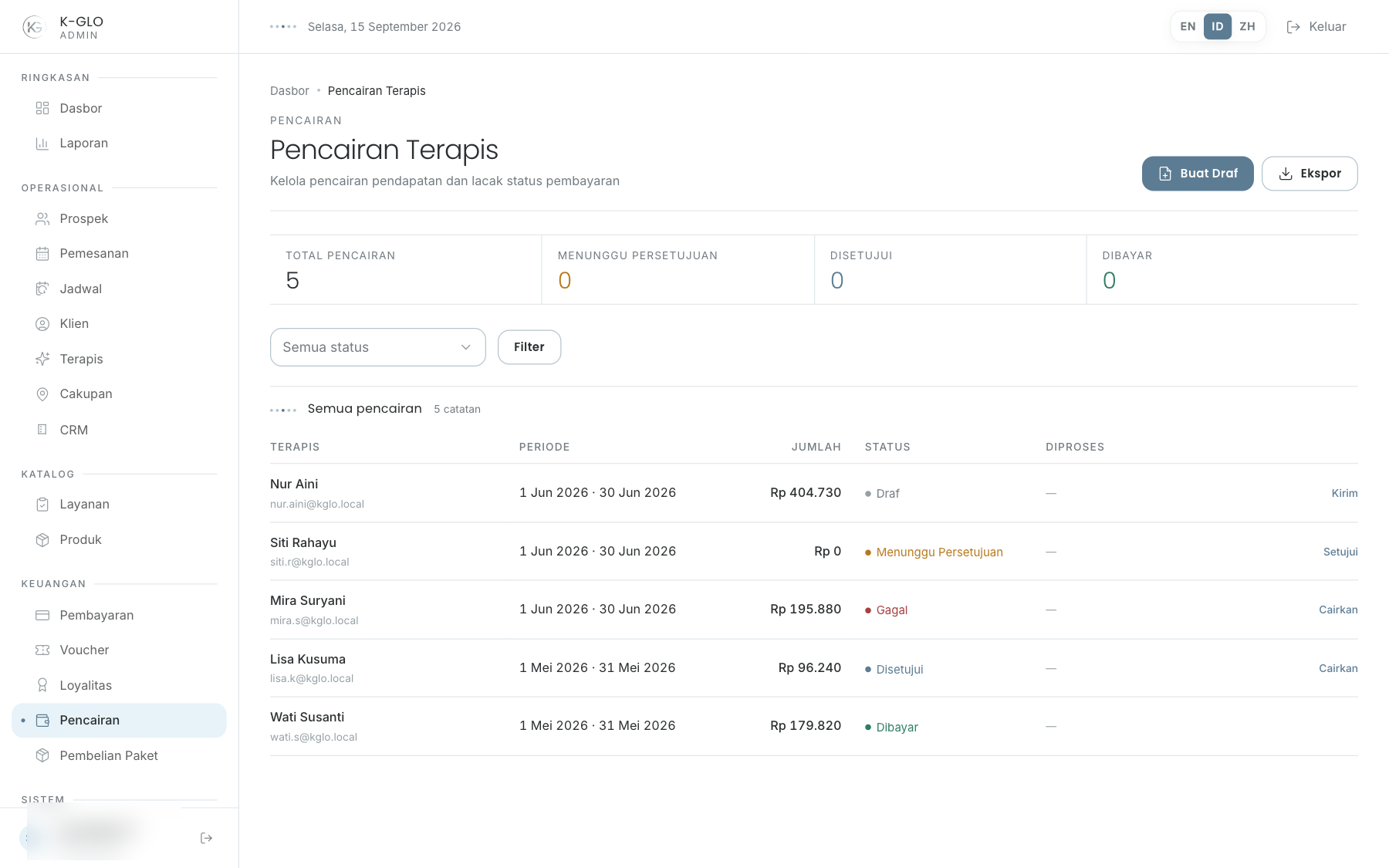Open the Semua status dropdown
This screenshot has width=1389, height=868.
pos(378,347)
